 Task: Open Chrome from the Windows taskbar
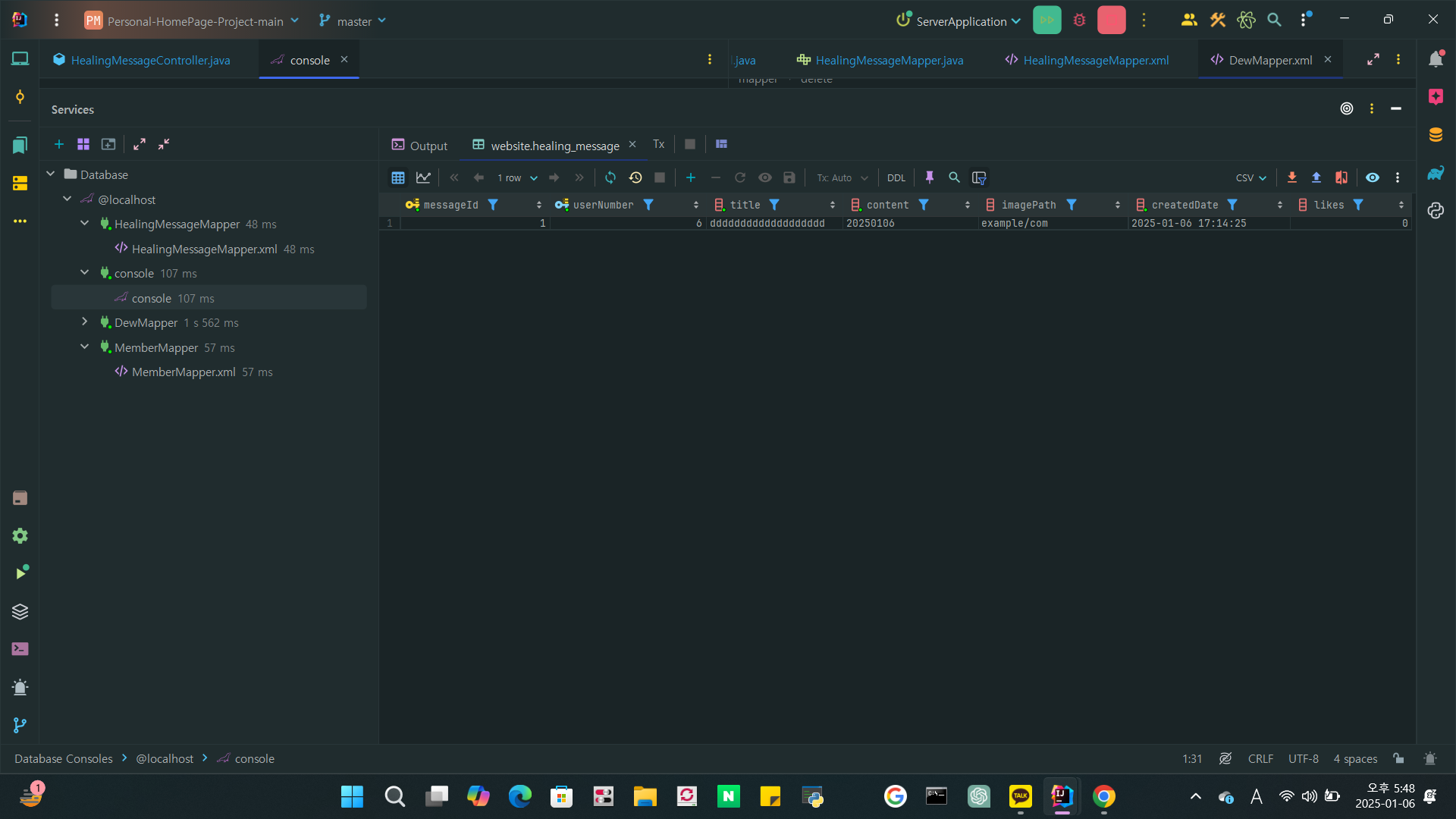click(x=1104, y=796)
